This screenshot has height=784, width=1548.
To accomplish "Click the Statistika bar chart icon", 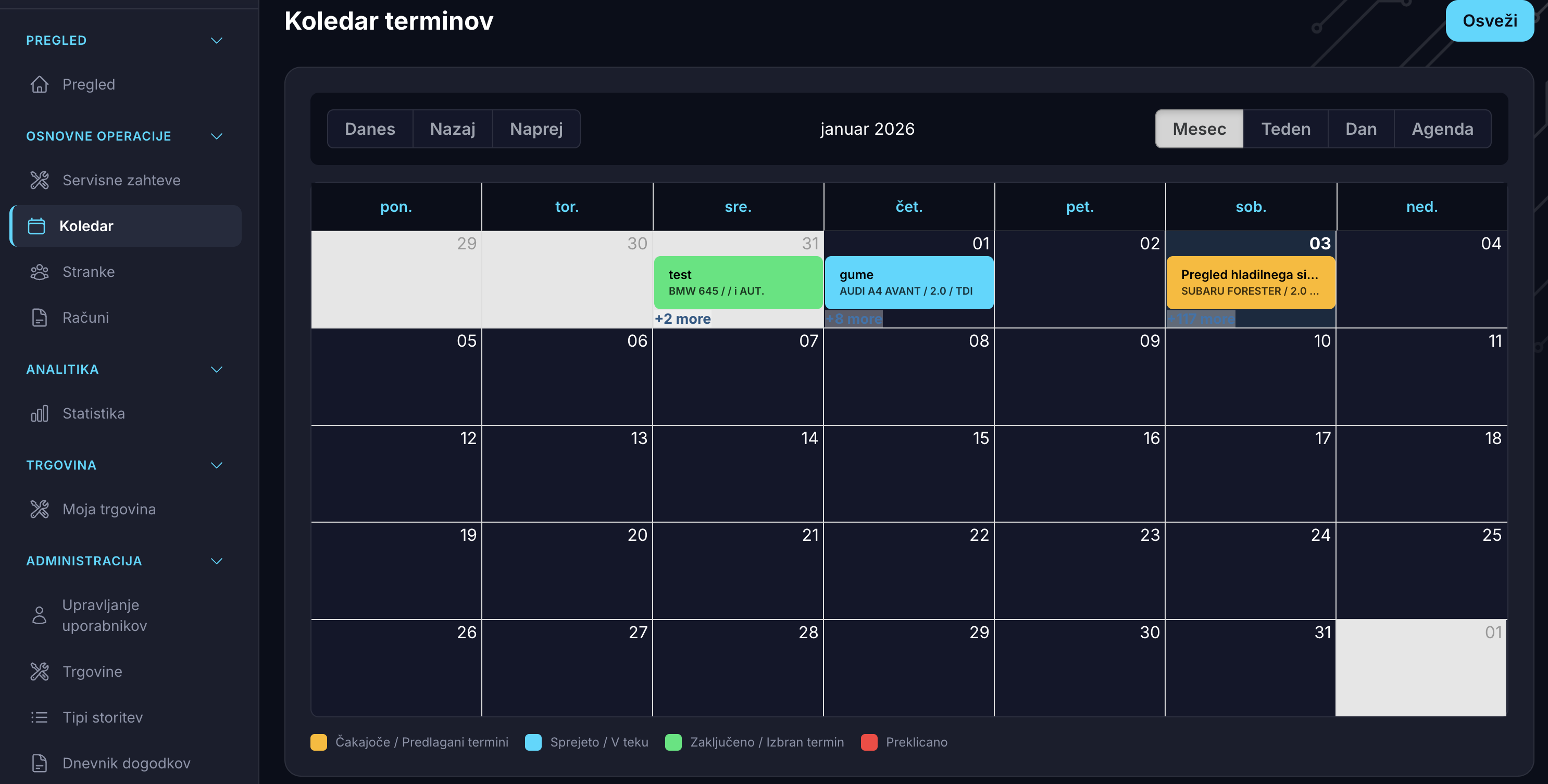I will coord(39,414).
